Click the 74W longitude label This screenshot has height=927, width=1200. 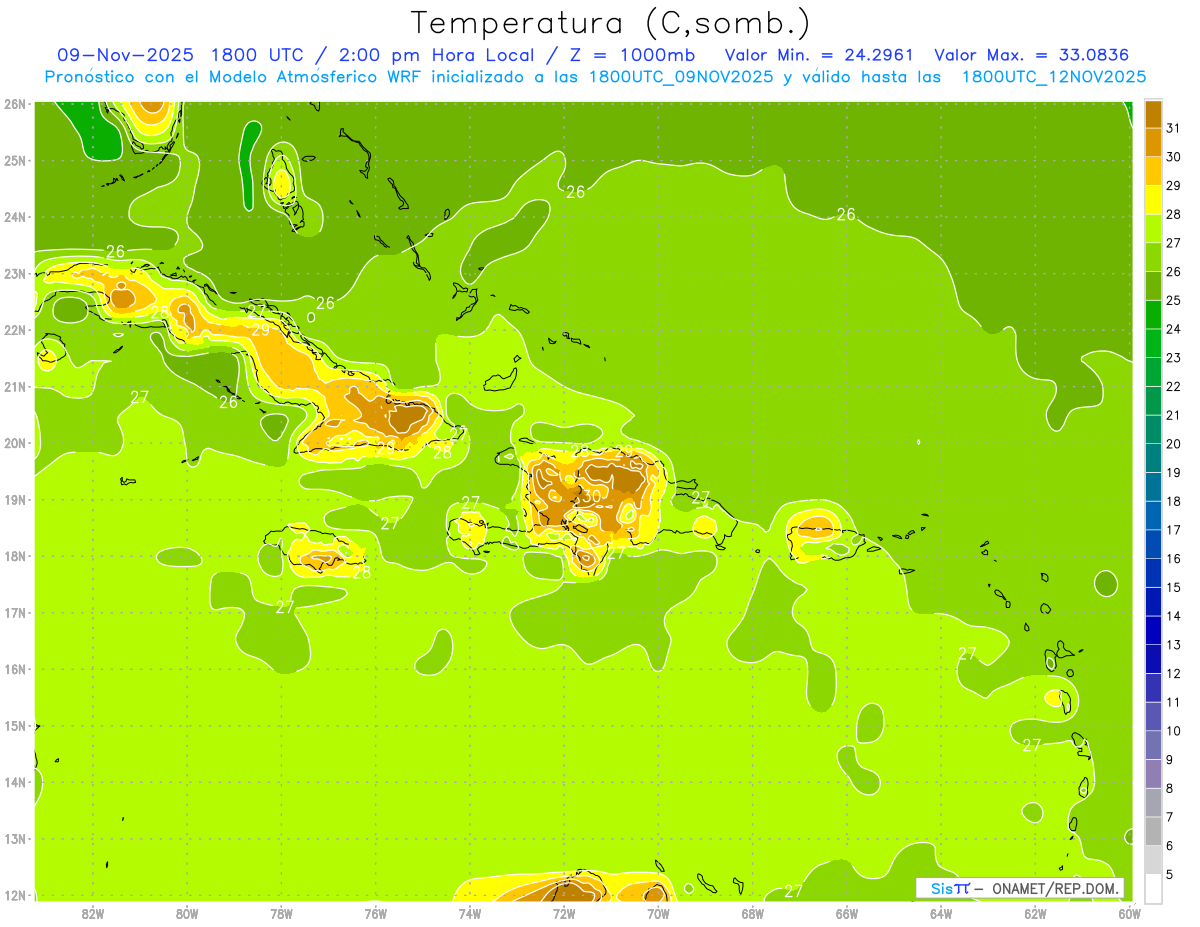pos(470,913)
